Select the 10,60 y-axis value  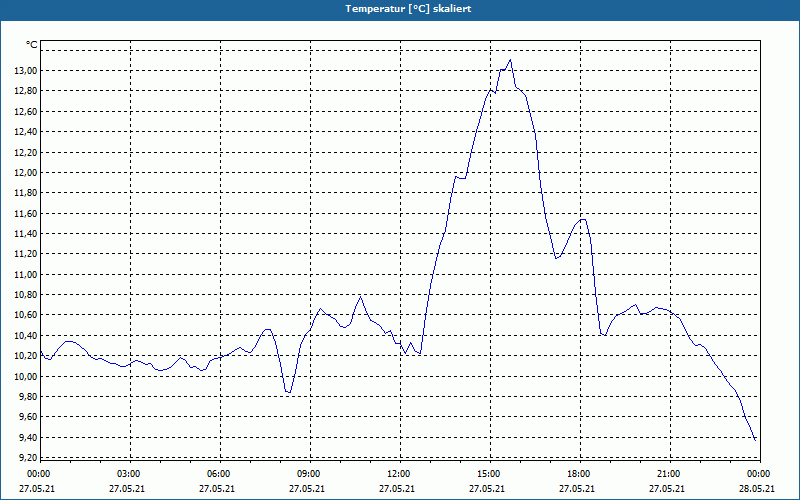pos(26,315)
